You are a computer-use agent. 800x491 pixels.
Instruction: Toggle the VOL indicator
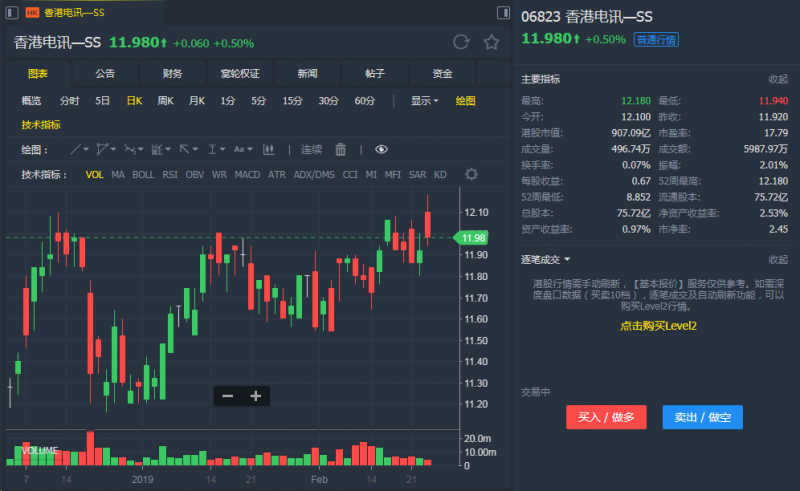94,175
